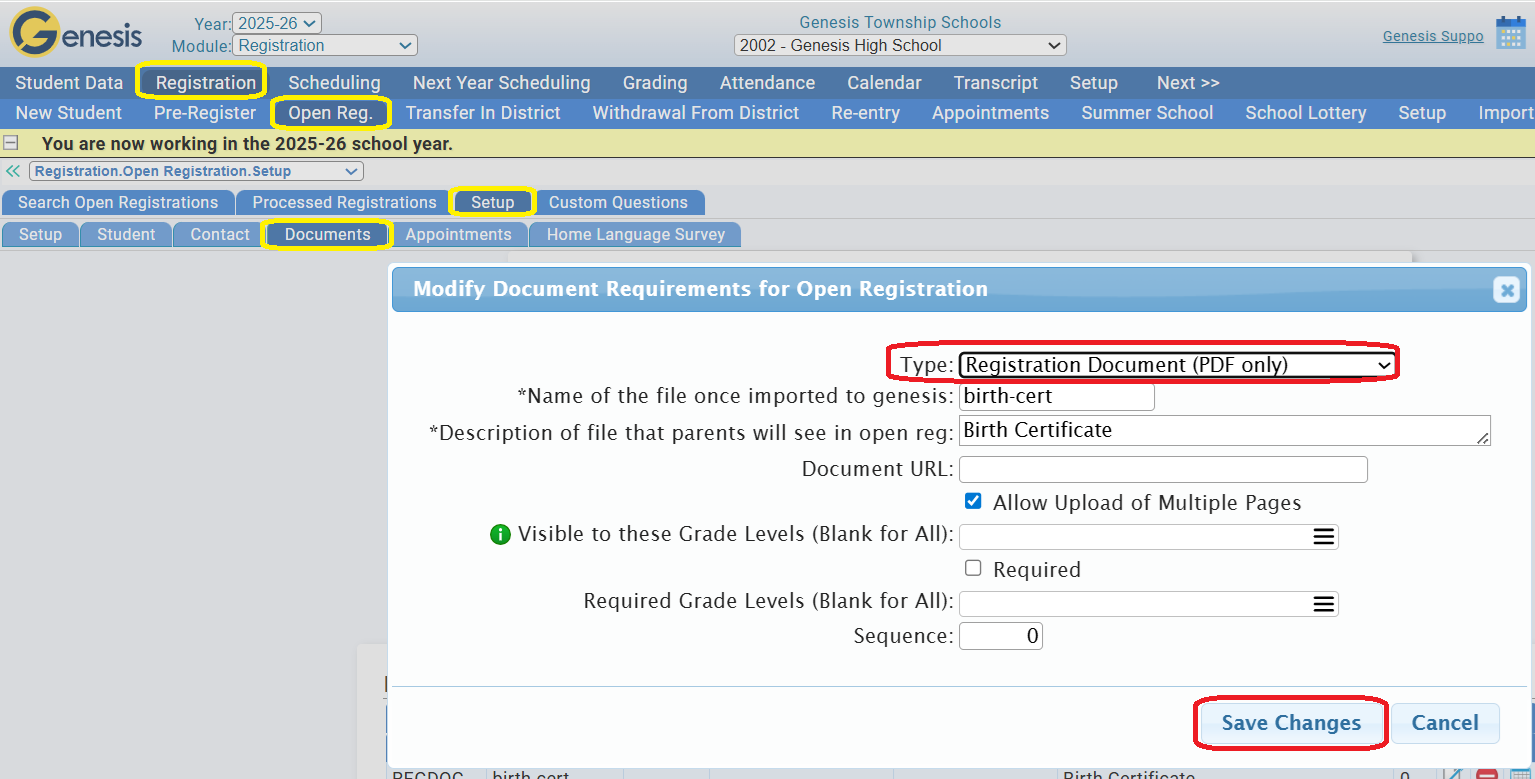
Task: Open the Attendance menu
Action: click(x=767, y=83)
